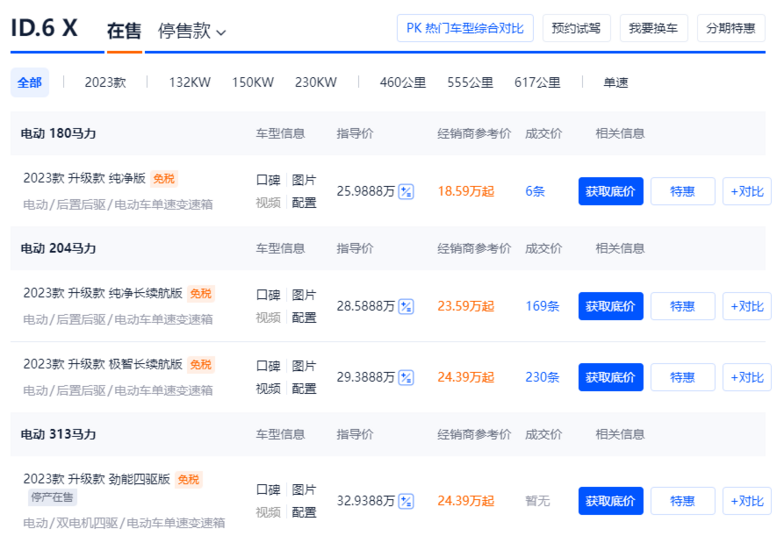The image size is (784, 543).
Task: Open price calculator icon beside 32.9388万
Action: click(406, 501)
